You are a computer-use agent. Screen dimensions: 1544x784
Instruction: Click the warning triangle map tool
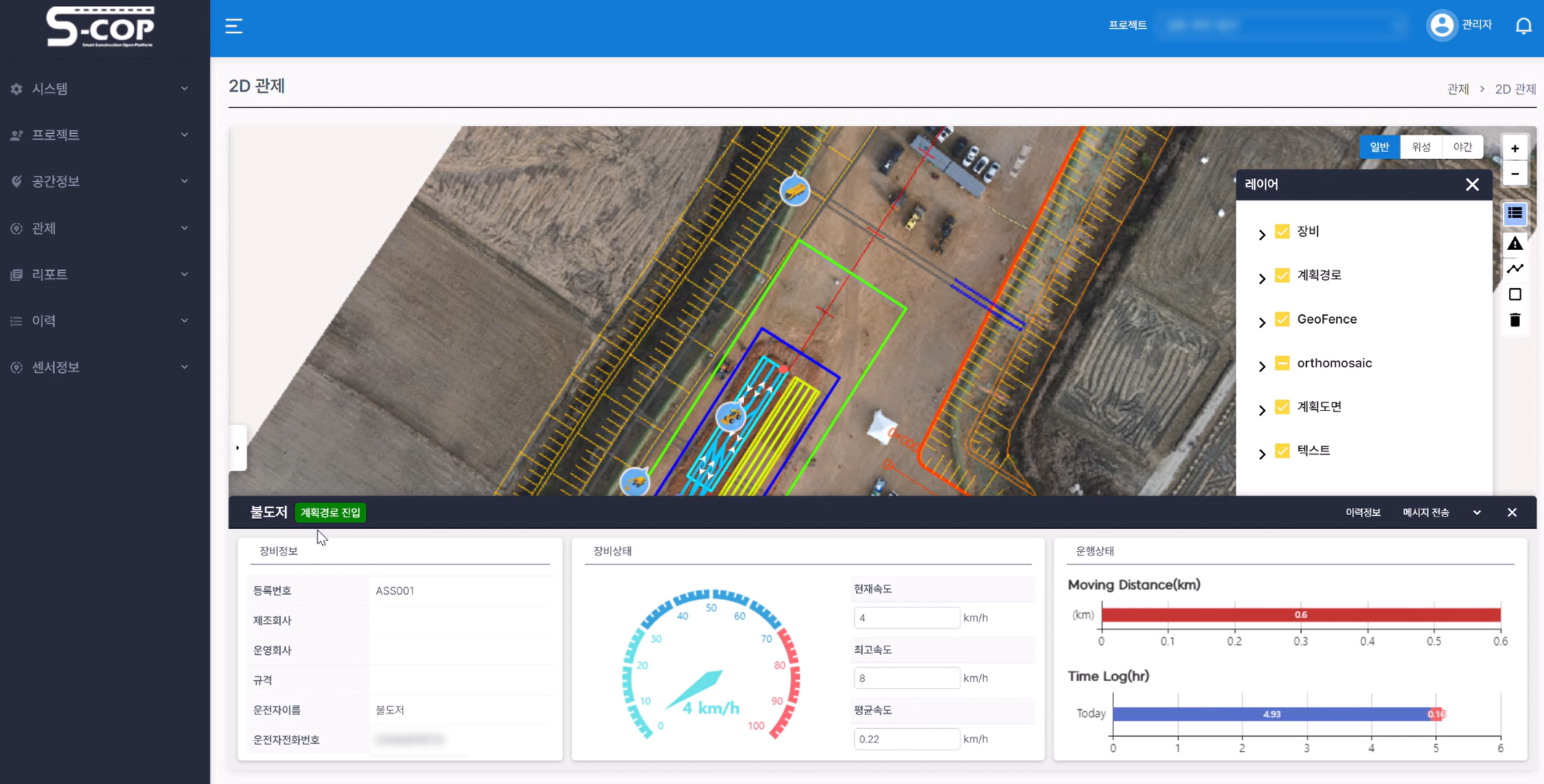pyautogui.click(x=1515, y=244)
